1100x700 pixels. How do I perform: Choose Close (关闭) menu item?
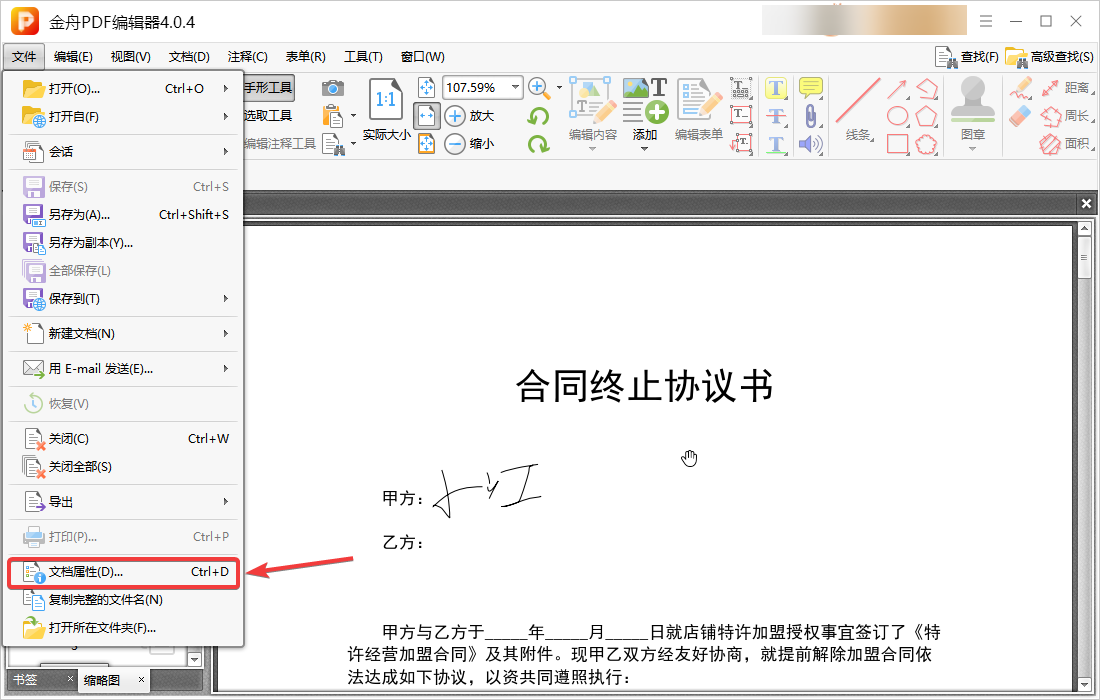[123, 439]
